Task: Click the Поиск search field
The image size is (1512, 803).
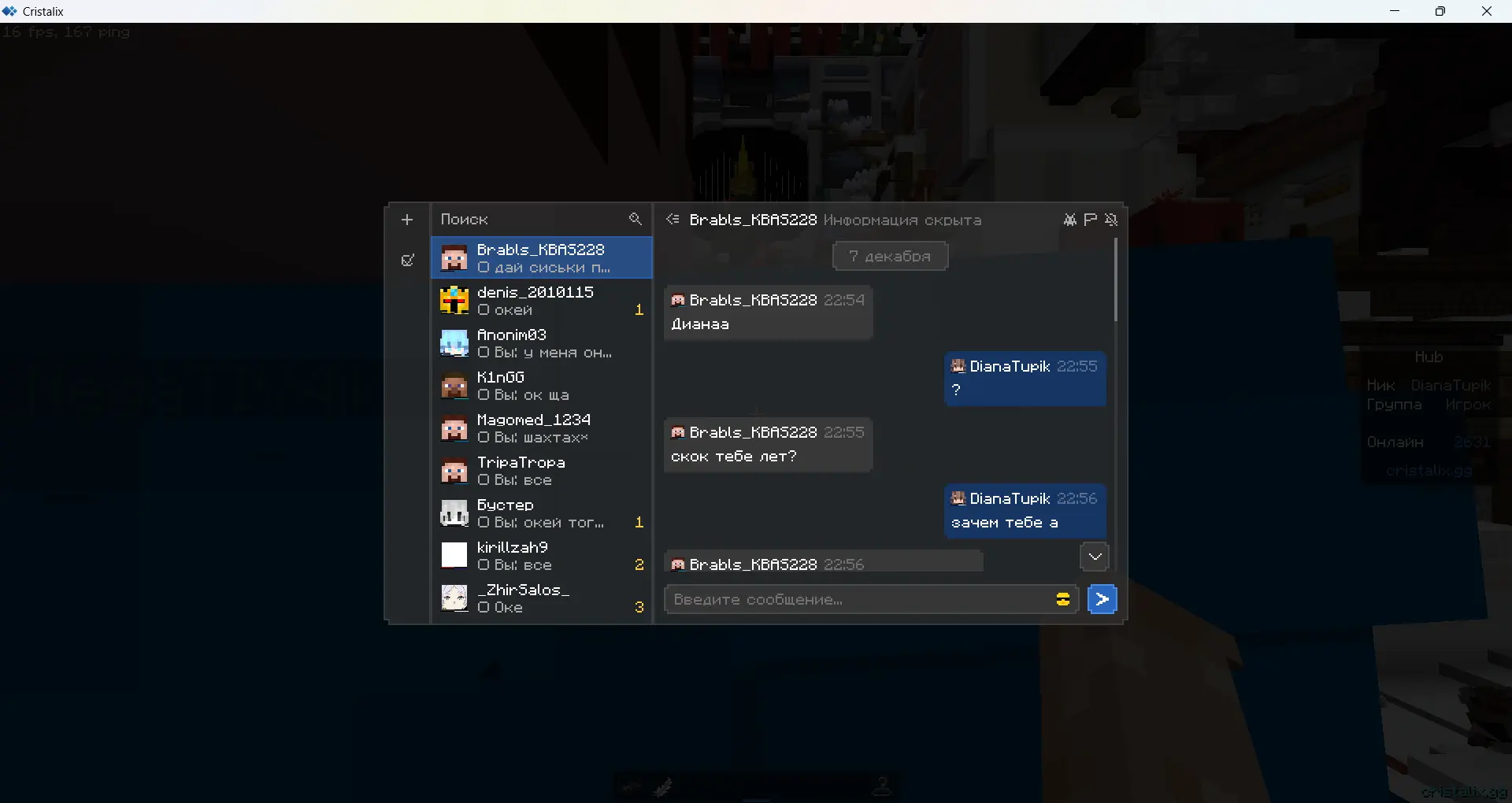Action: pos(532,220)
